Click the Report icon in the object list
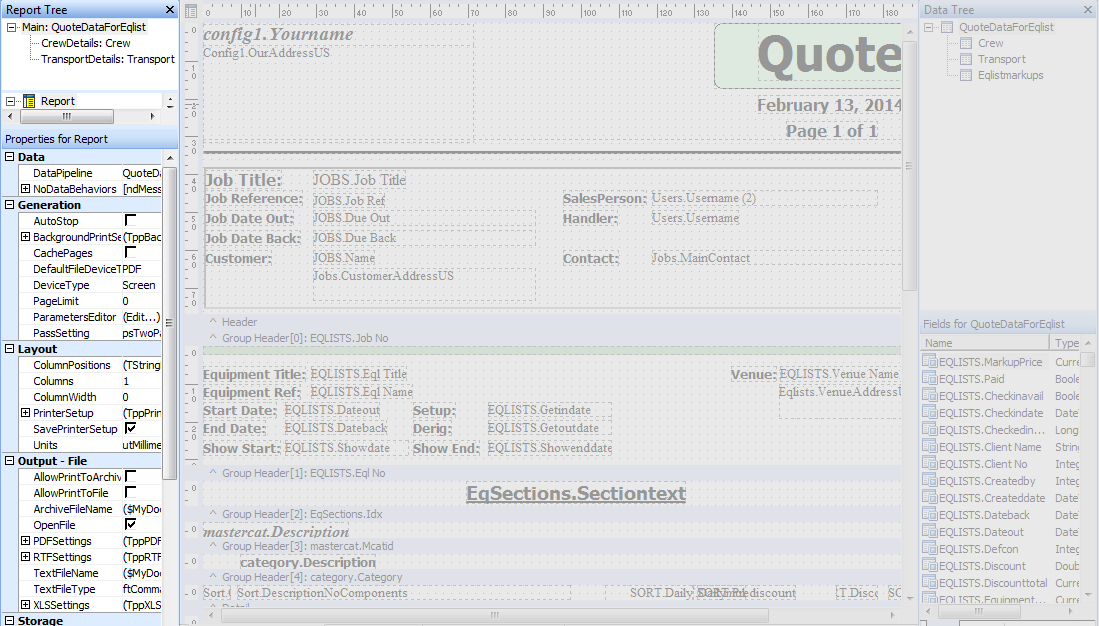The height and width of the screenshot is (626, 1099). coord(29,101)
